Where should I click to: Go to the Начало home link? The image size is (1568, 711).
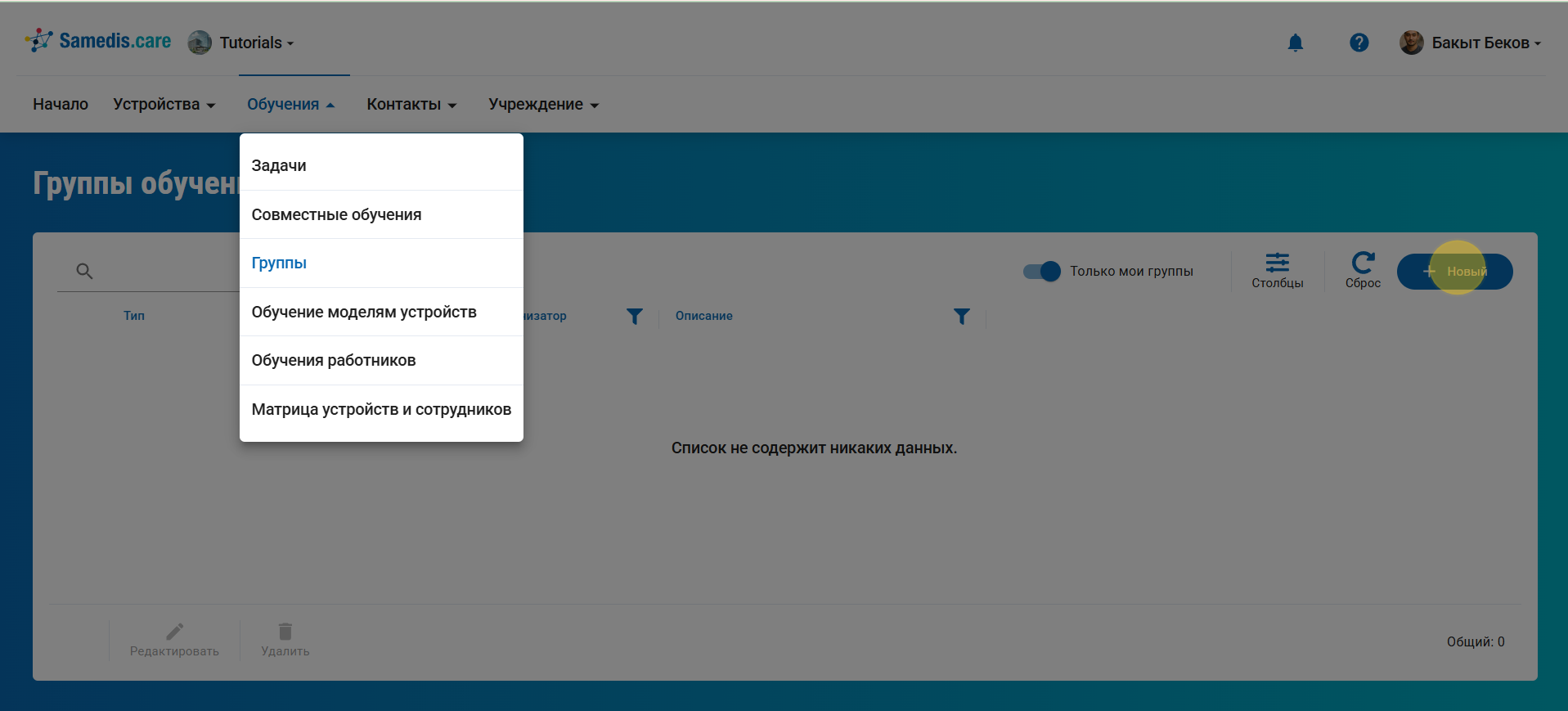(61, 105)
